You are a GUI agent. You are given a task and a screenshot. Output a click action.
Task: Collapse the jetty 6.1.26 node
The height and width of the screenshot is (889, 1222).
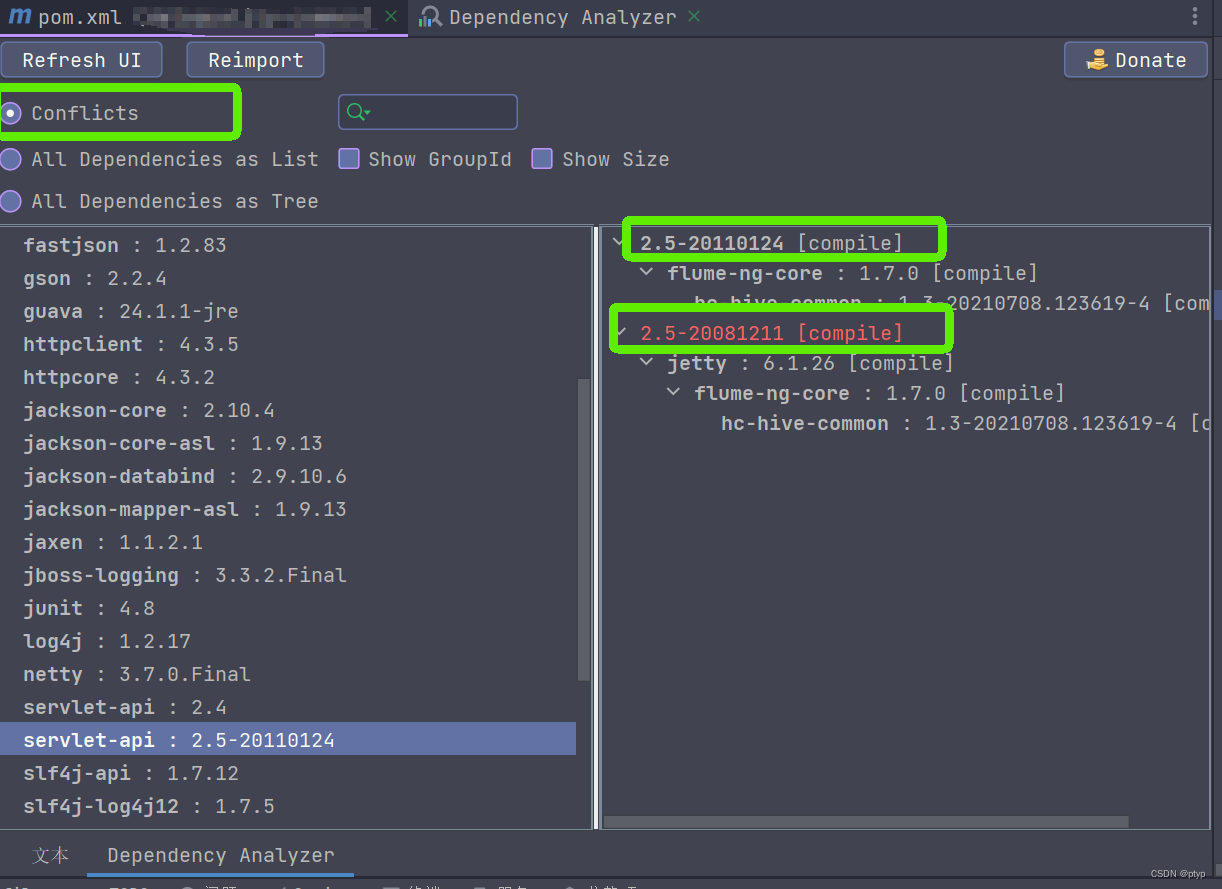click(x=647, y=363)
